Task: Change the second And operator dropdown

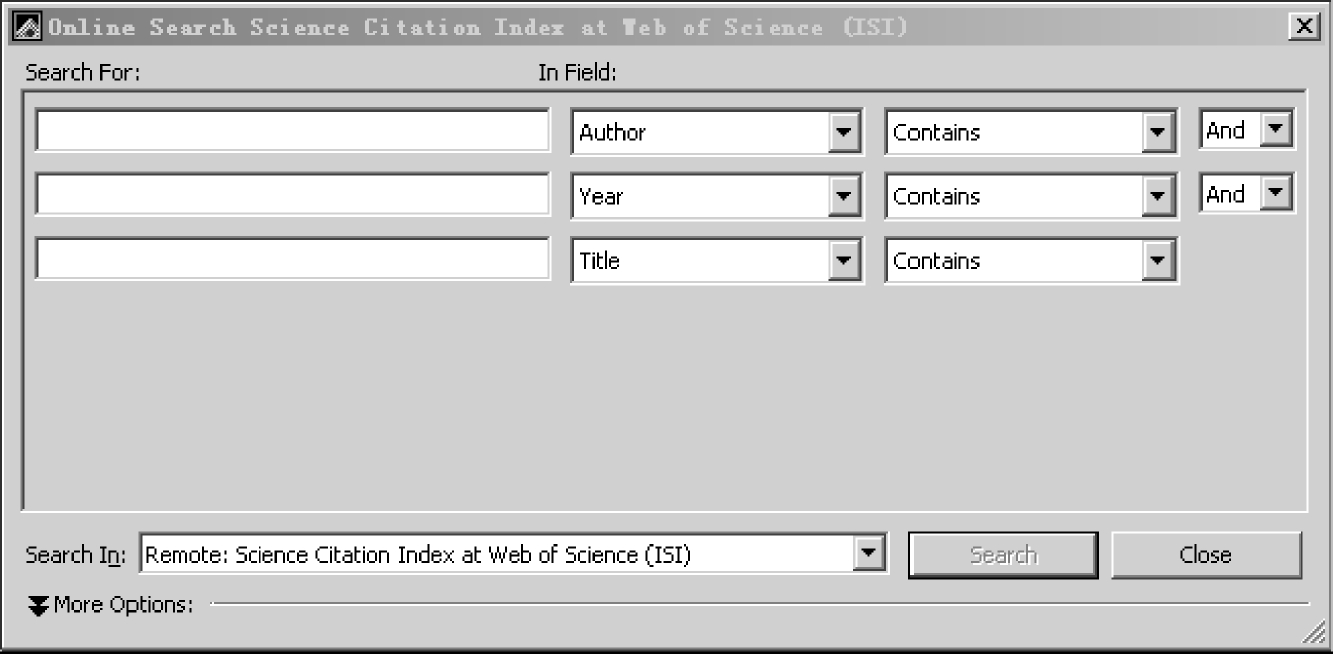Action: tap(1275, 194)
